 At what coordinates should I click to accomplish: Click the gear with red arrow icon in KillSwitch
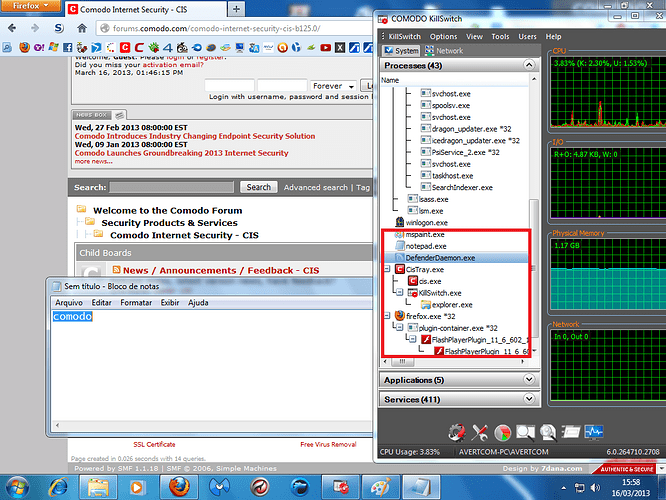[457, 432]
